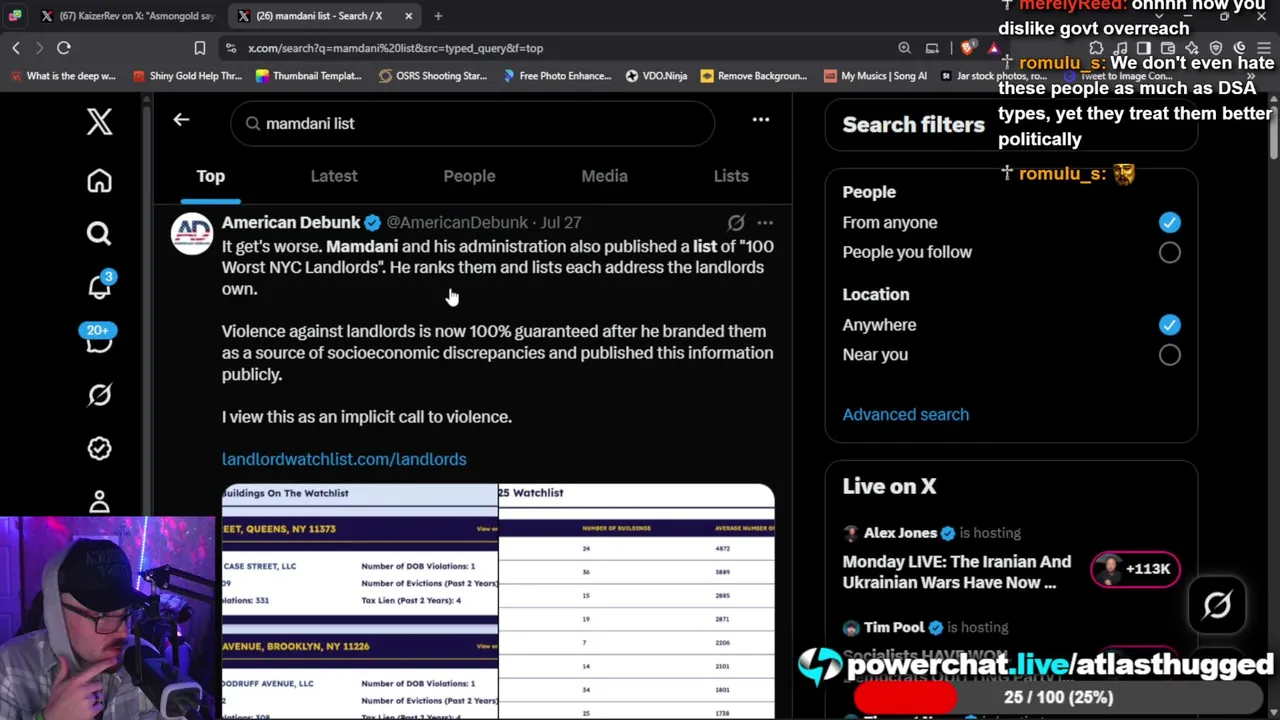Switch to the People results tab
The height and width of the screenshot is (720, 1280).
click(469, 176)
